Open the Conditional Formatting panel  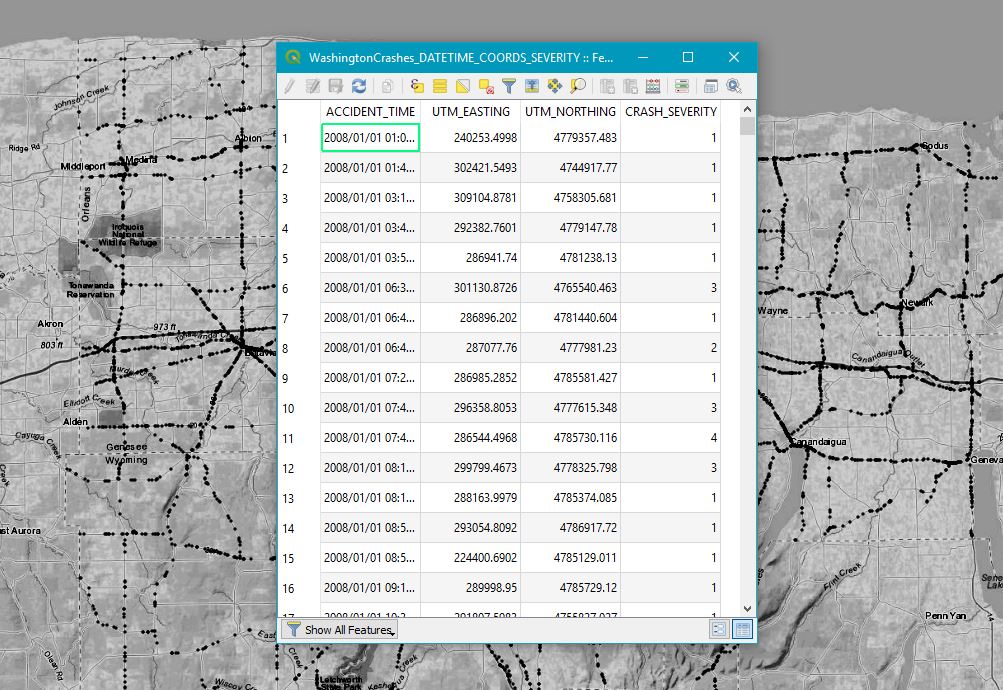(682, 87)
